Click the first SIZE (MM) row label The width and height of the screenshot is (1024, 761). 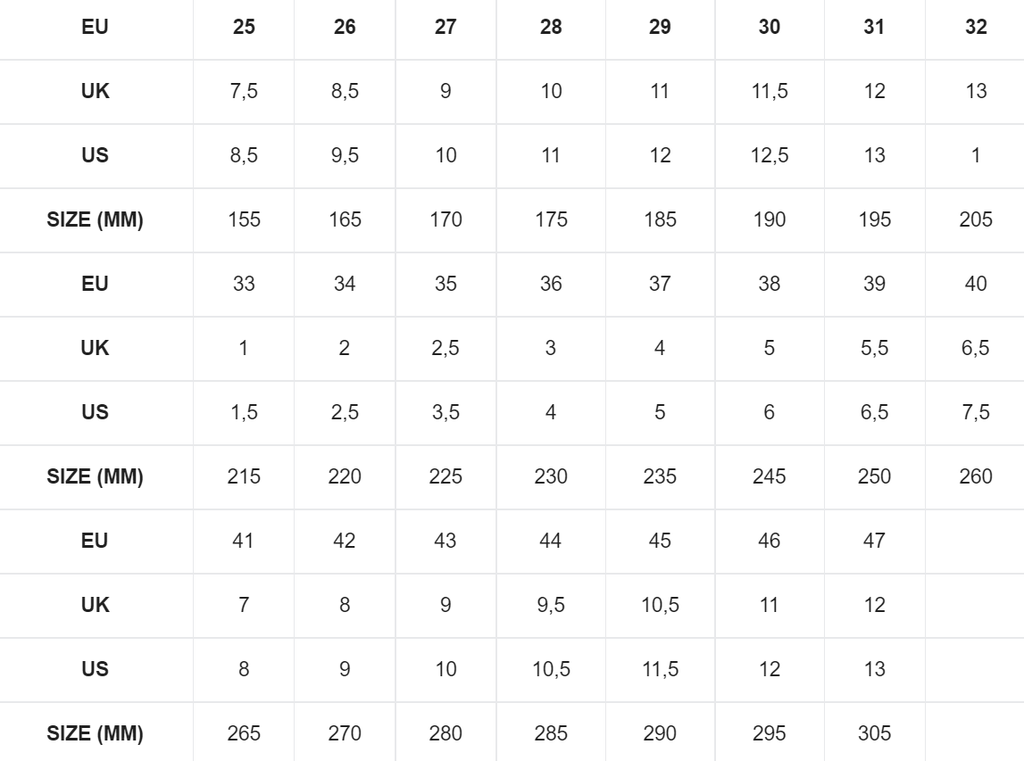[95, 219]
